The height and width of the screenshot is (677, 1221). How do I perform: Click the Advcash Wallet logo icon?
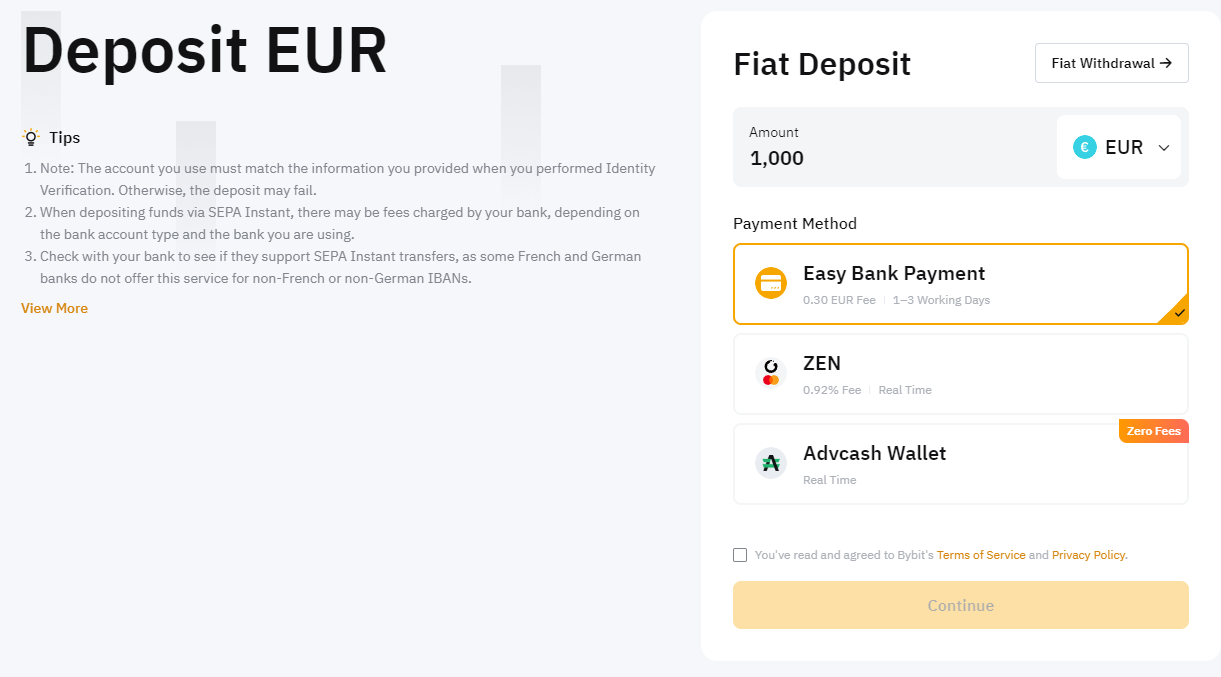coord(770,463)
